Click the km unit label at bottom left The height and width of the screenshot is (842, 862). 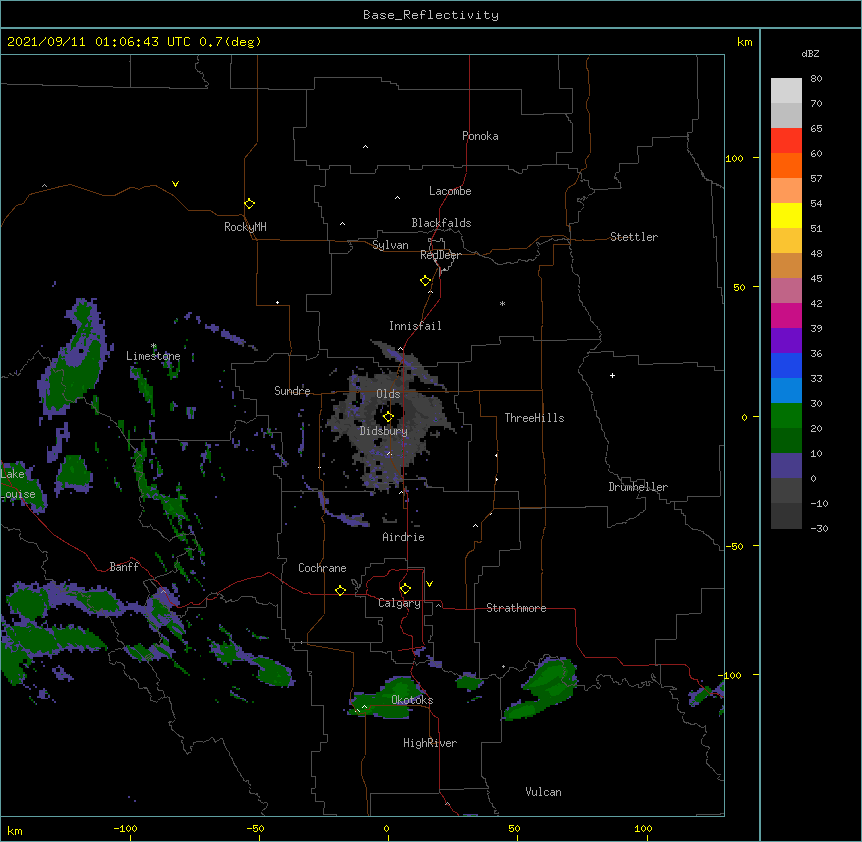click(x=15, y=830)
